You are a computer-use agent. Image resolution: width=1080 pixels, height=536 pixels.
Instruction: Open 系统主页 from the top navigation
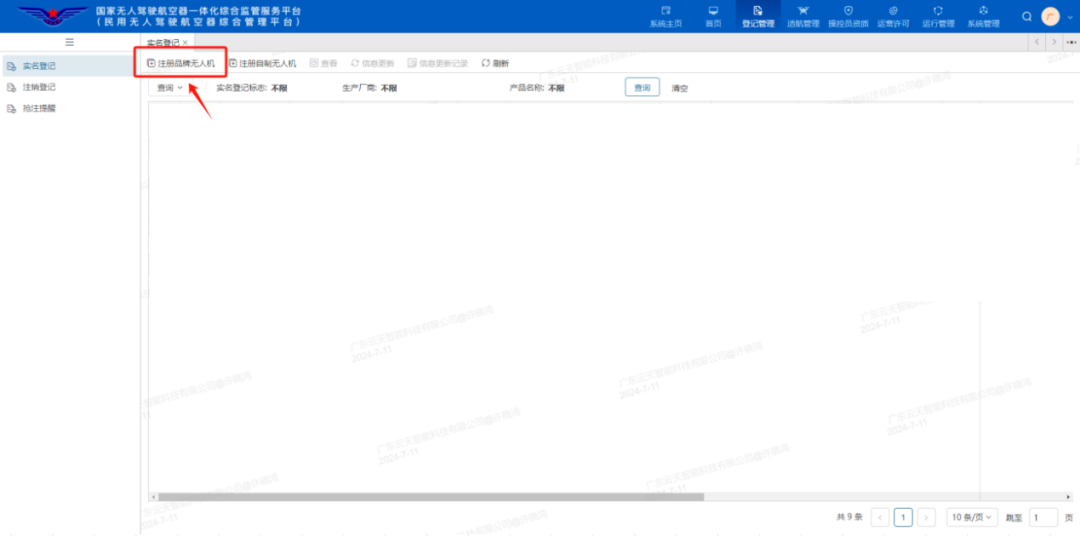tap(665, 16)
